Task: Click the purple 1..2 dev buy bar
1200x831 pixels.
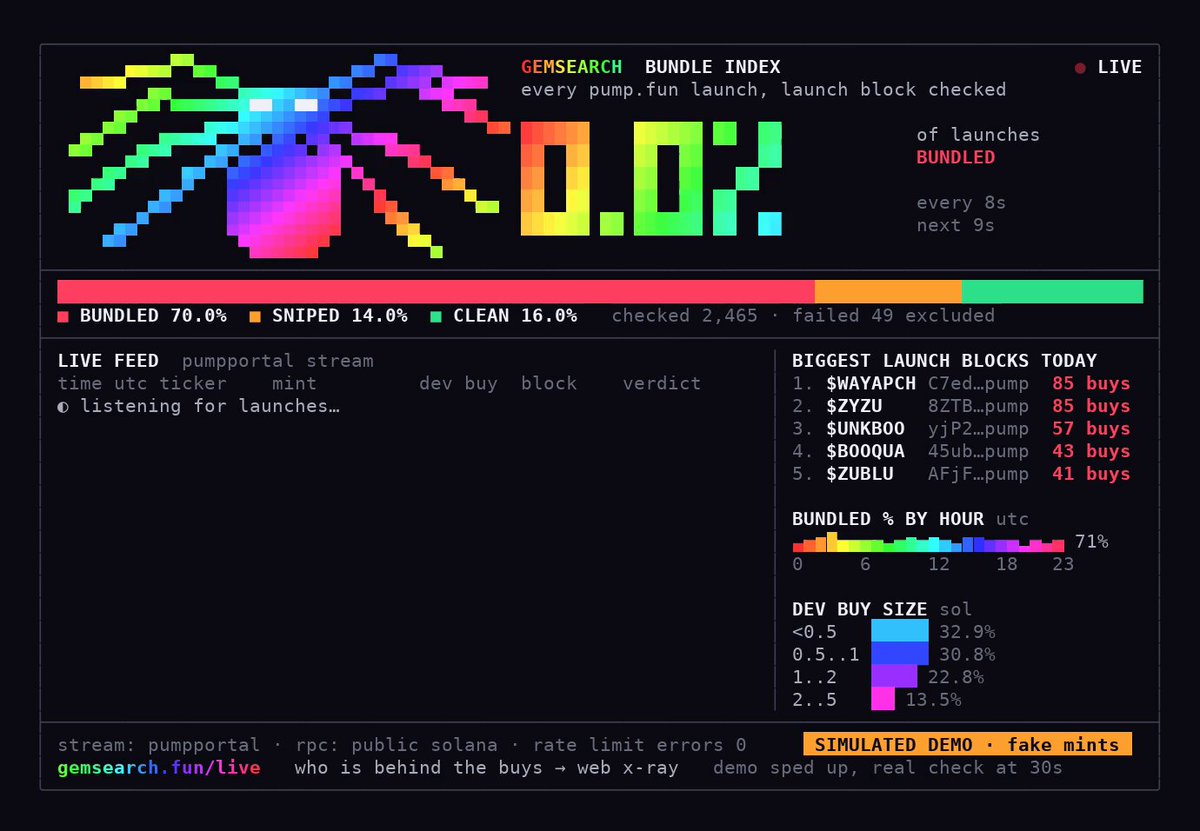Action: click(x=893, y=676)
